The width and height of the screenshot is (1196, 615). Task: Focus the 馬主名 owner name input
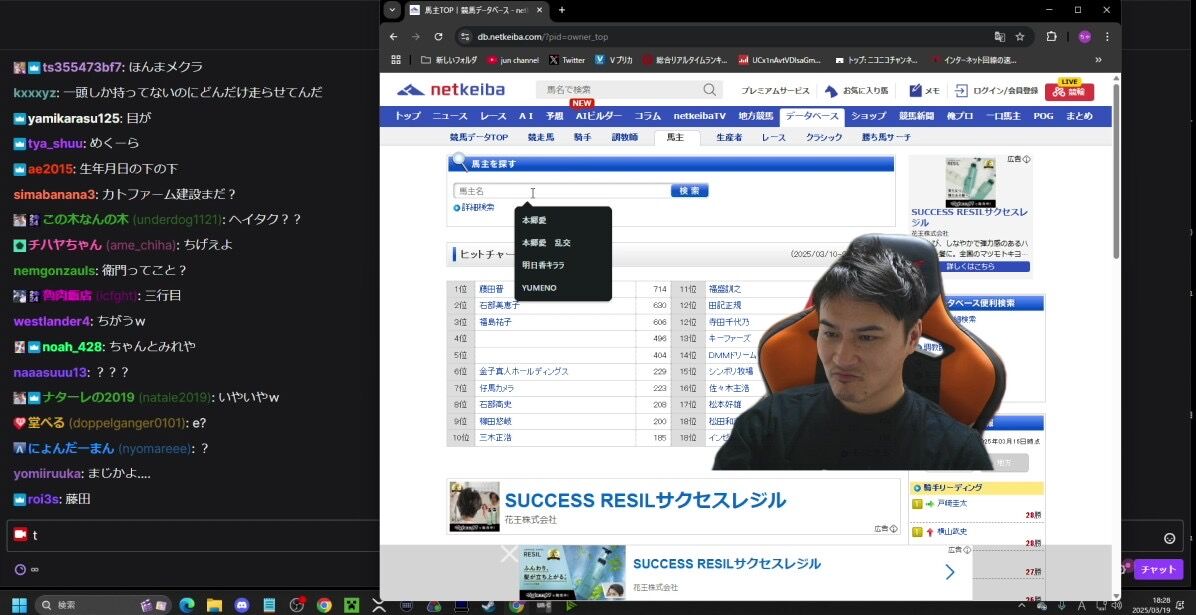coord(562,191)
